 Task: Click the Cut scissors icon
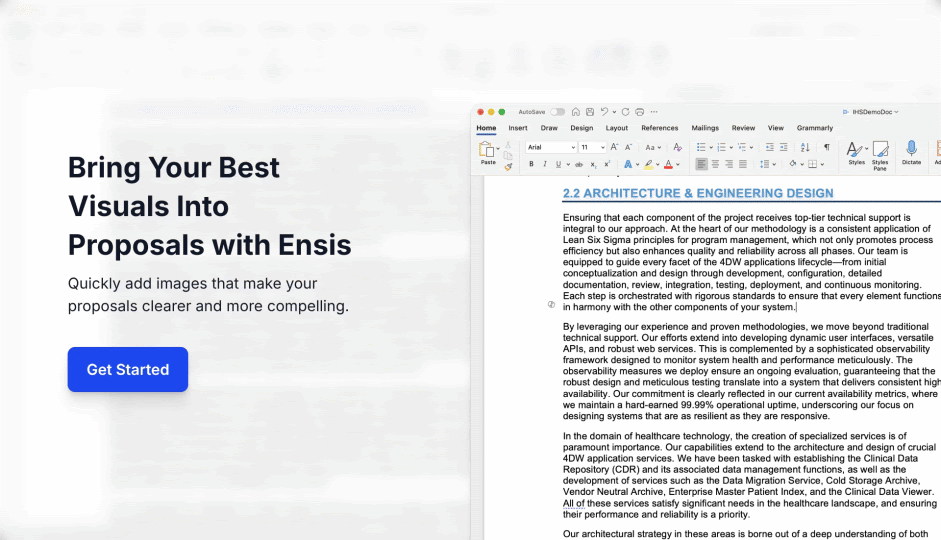[x=508, y=145]
